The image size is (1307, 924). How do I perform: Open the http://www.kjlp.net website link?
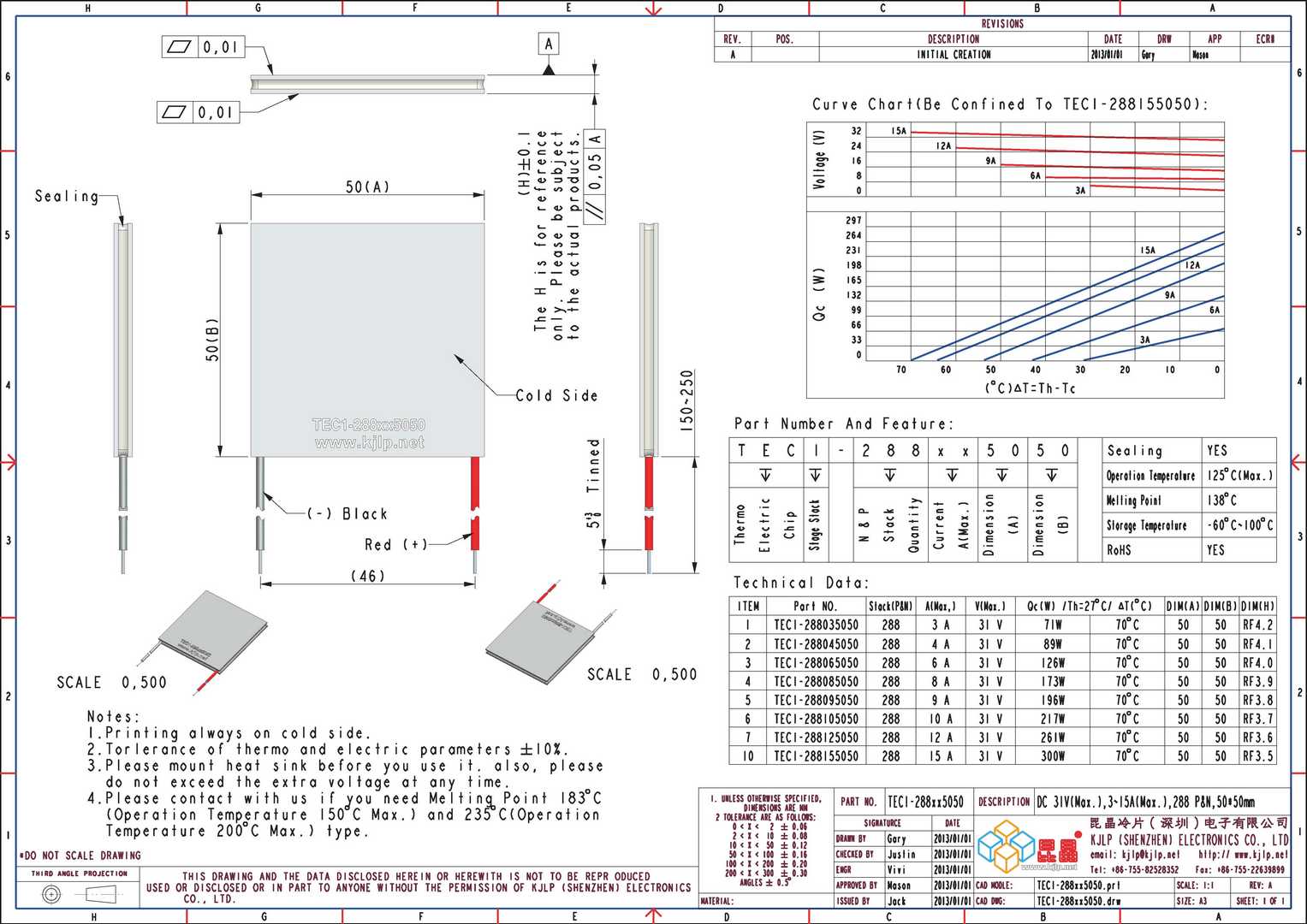(x=1243, y=855)
